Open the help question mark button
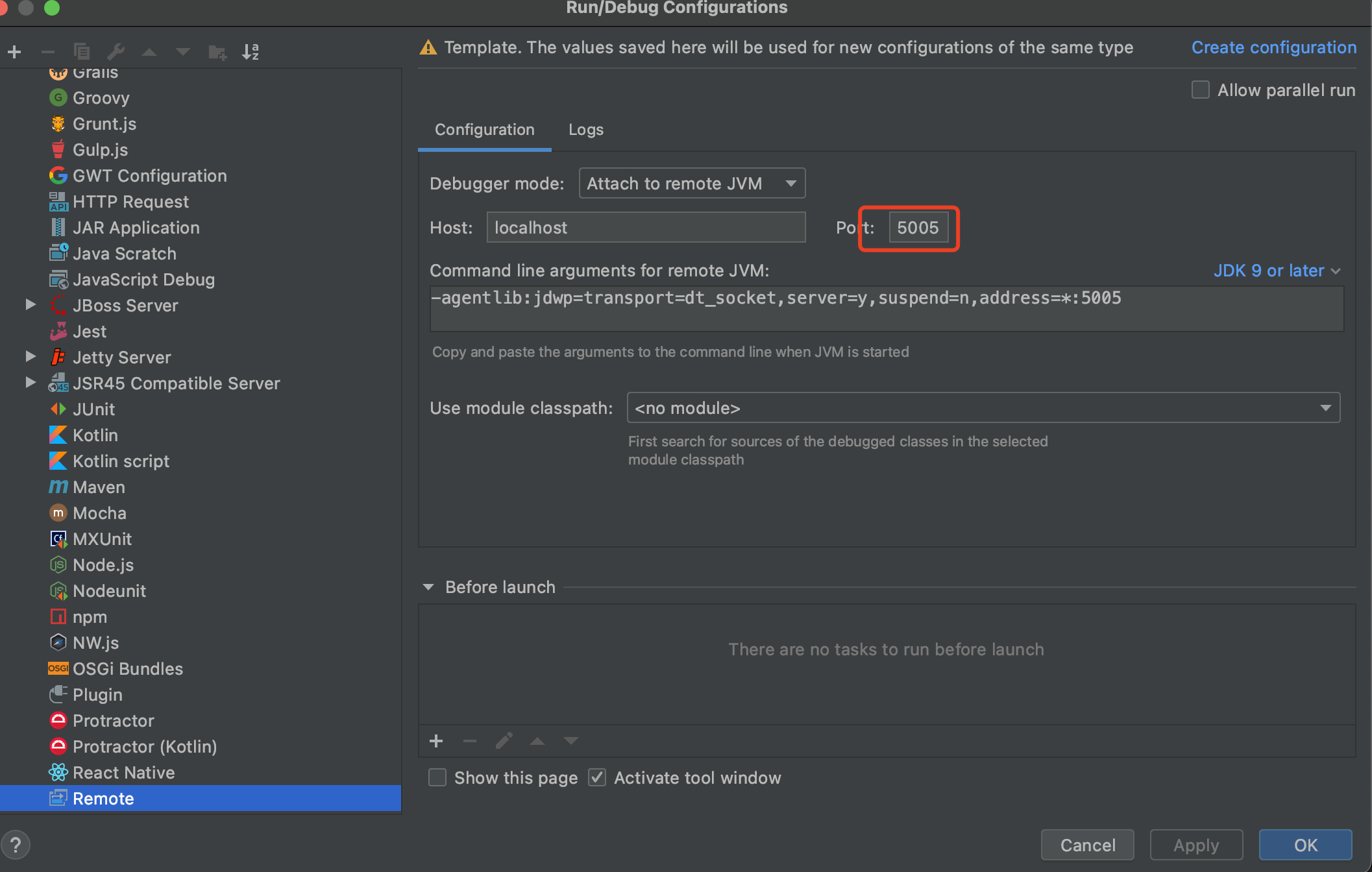Screen dimensions: 1372x872 [16, 845]
